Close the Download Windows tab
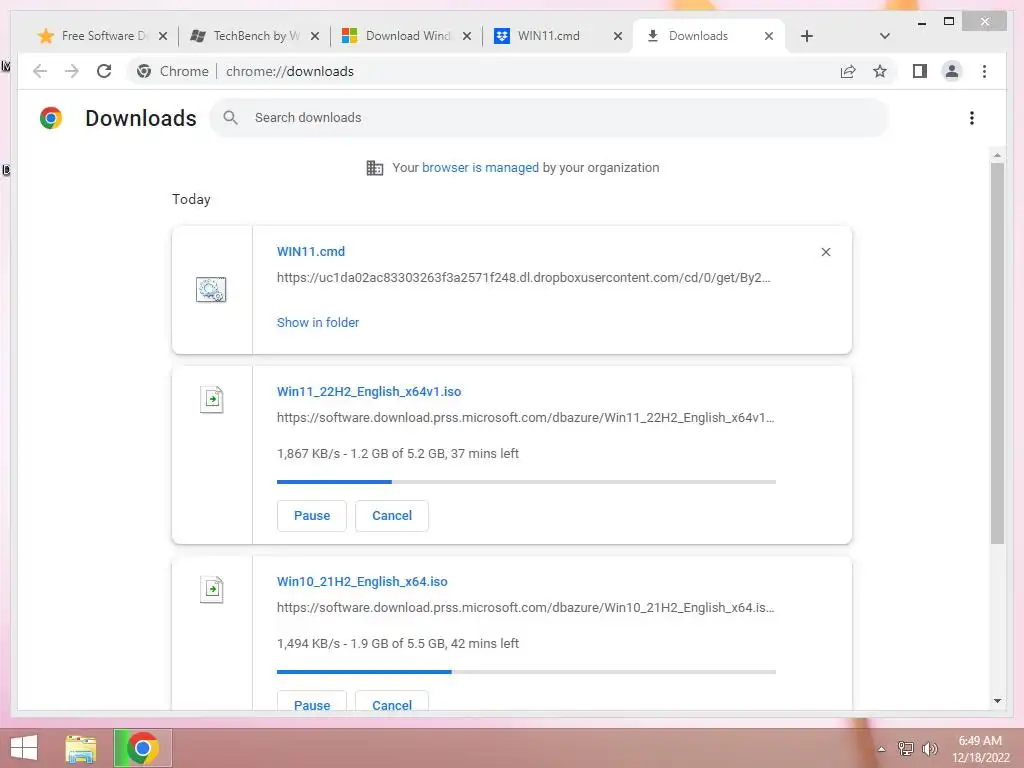 tap(466, 36)
